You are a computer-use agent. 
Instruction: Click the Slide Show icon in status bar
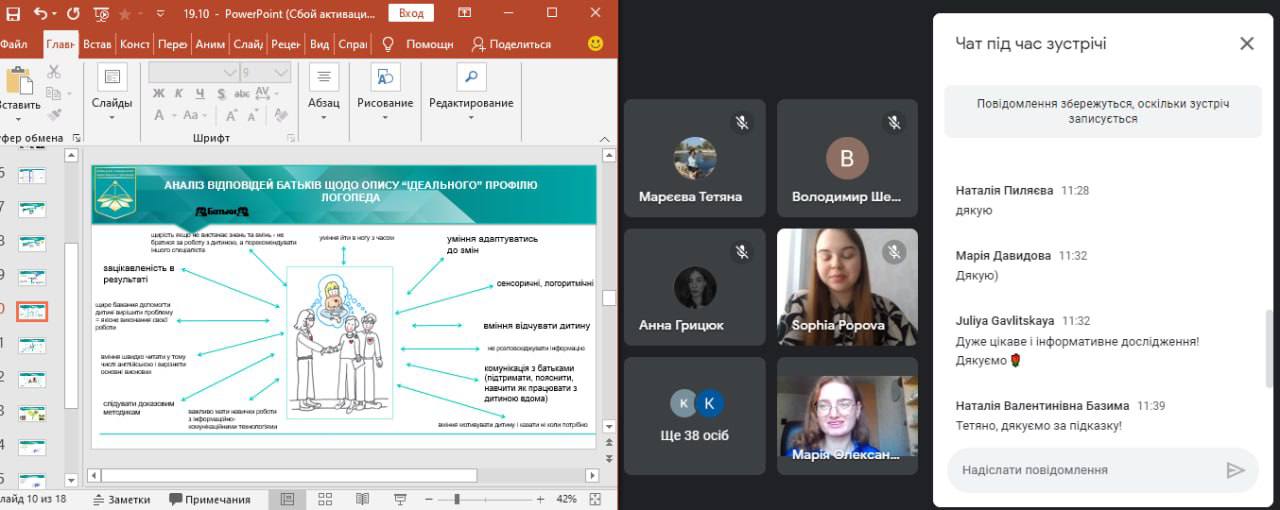400,498
